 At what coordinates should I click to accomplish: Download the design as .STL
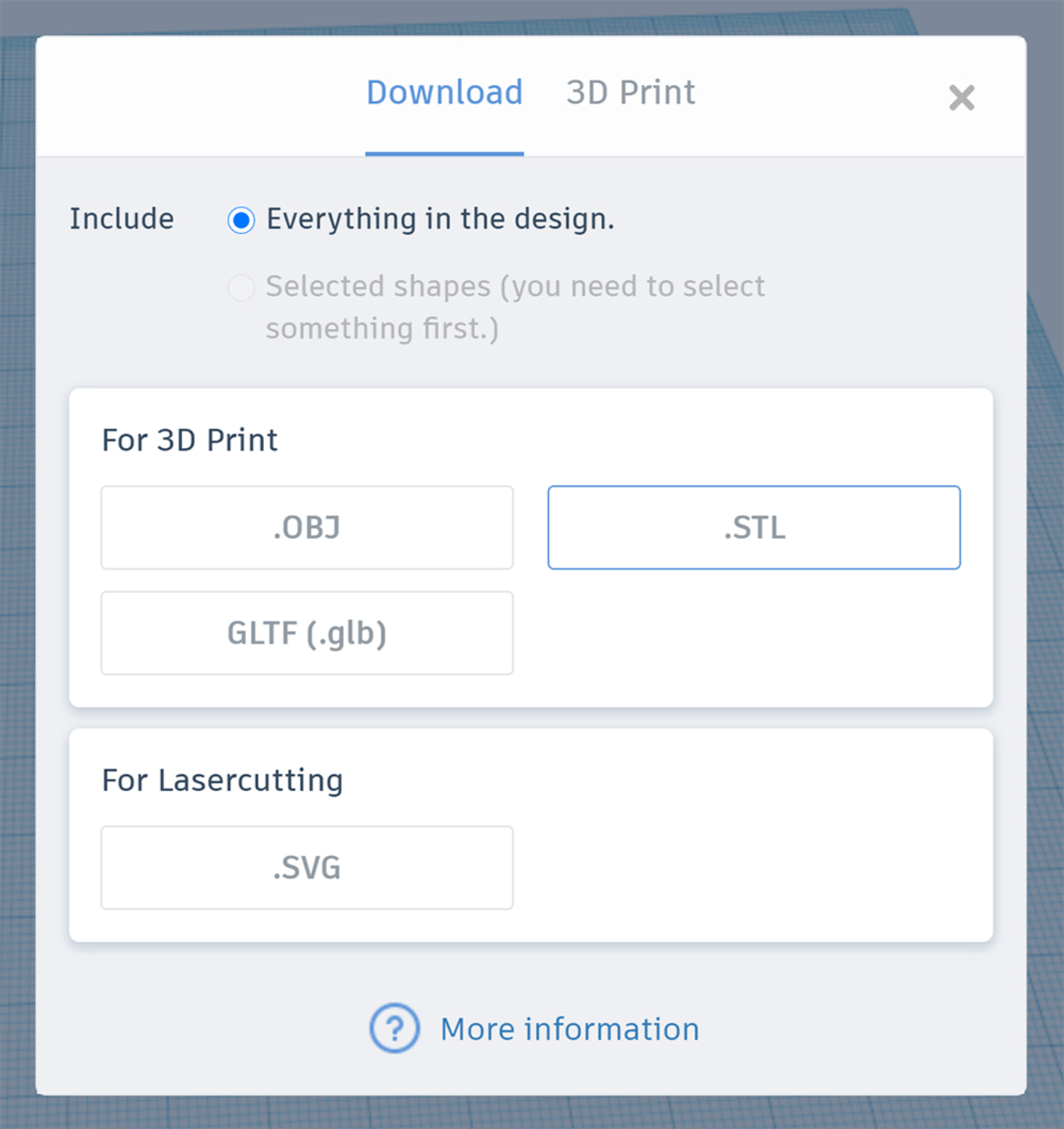coord(753,528)
